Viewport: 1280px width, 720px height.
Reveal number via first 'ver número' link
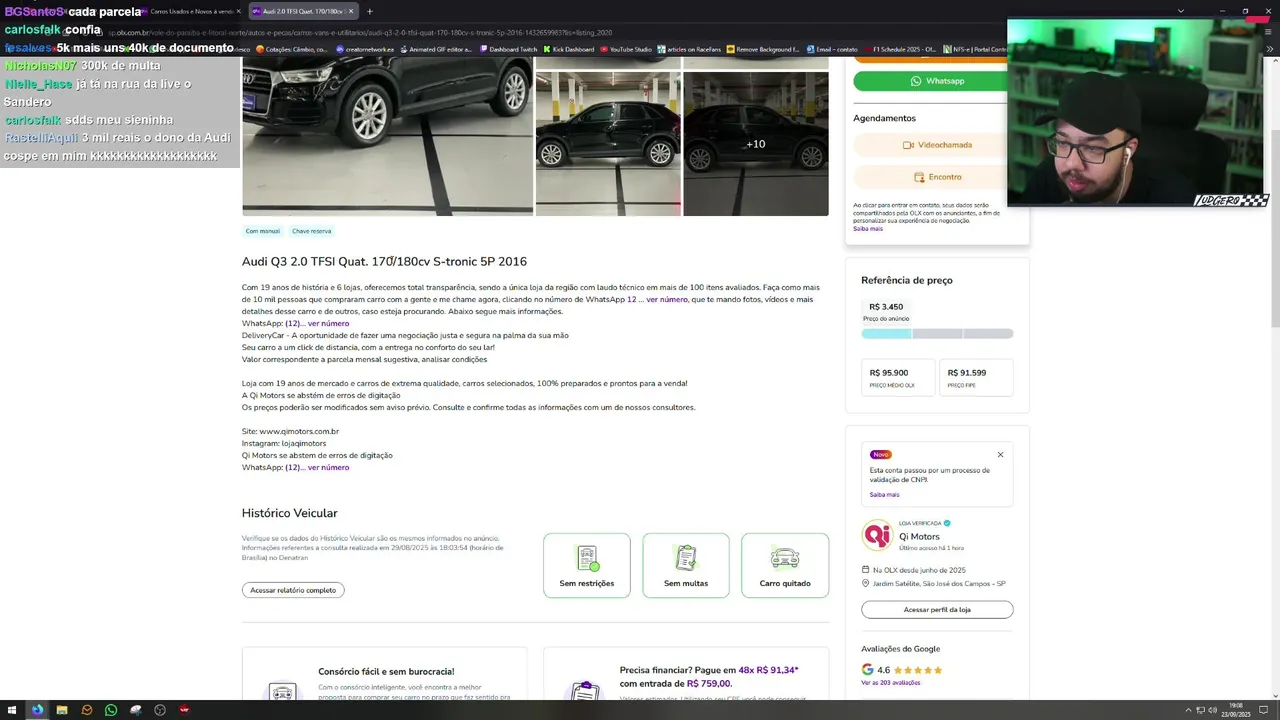pos(667,300)
